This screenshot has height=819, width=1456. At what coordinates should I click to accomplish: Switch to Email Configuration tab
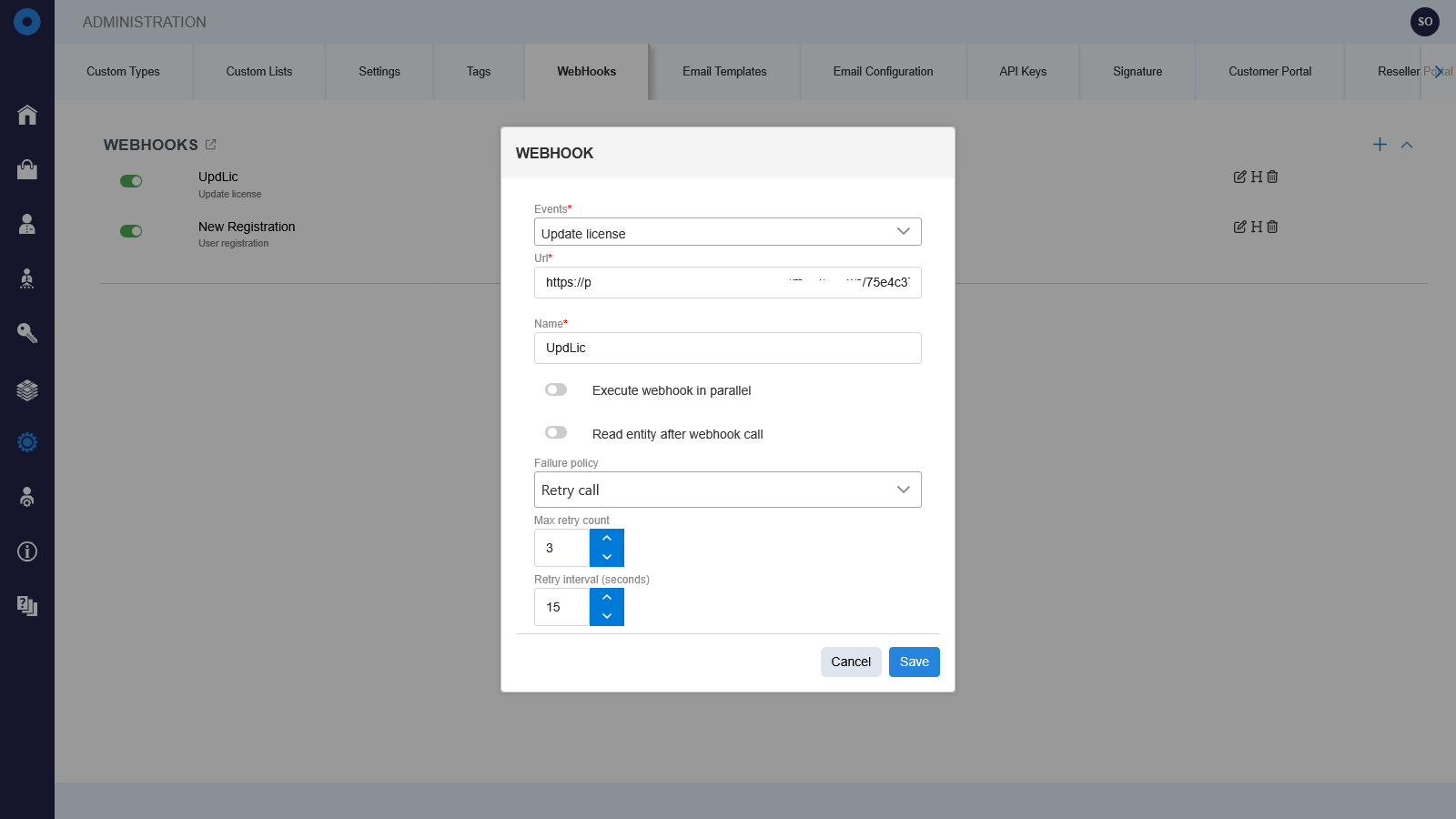click(x=883, y=71)
